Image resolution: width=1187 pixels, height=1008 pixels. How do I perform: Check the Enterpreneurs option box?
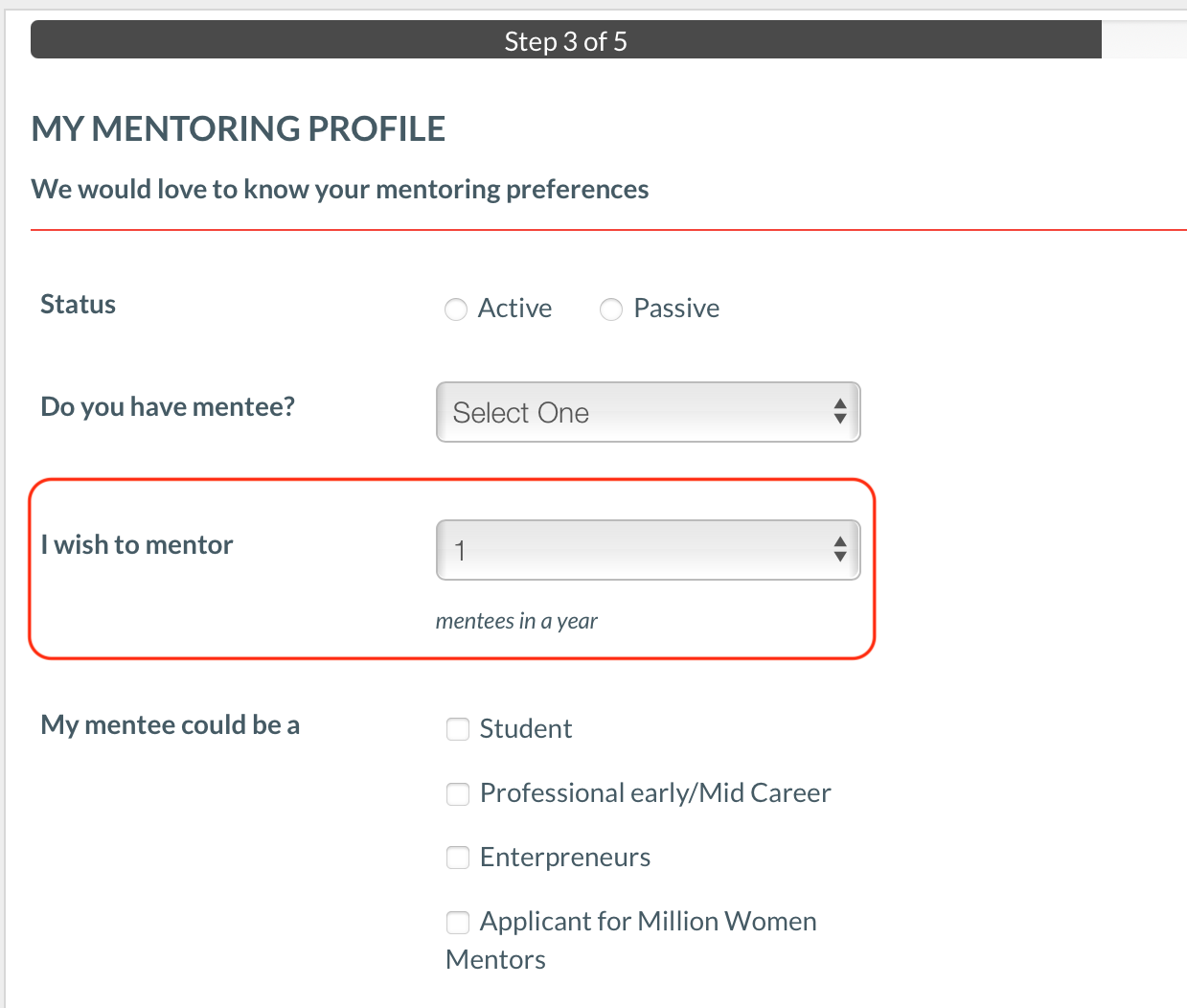[x=458, y=857]
